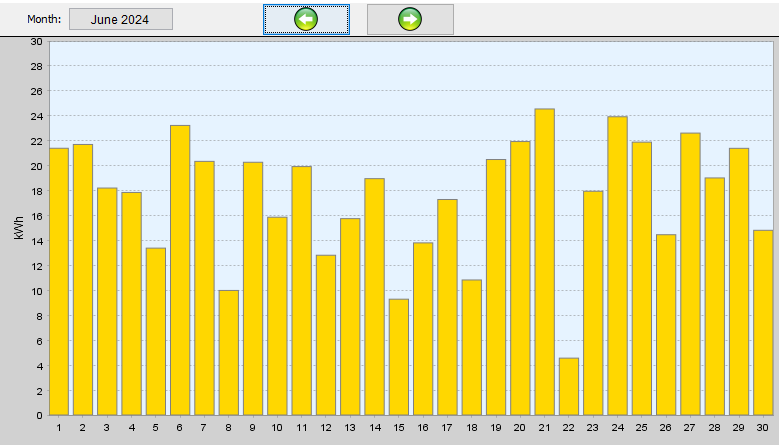779x445 pixels.
Task: Select the bar for day 12
Action: [326, 335]
